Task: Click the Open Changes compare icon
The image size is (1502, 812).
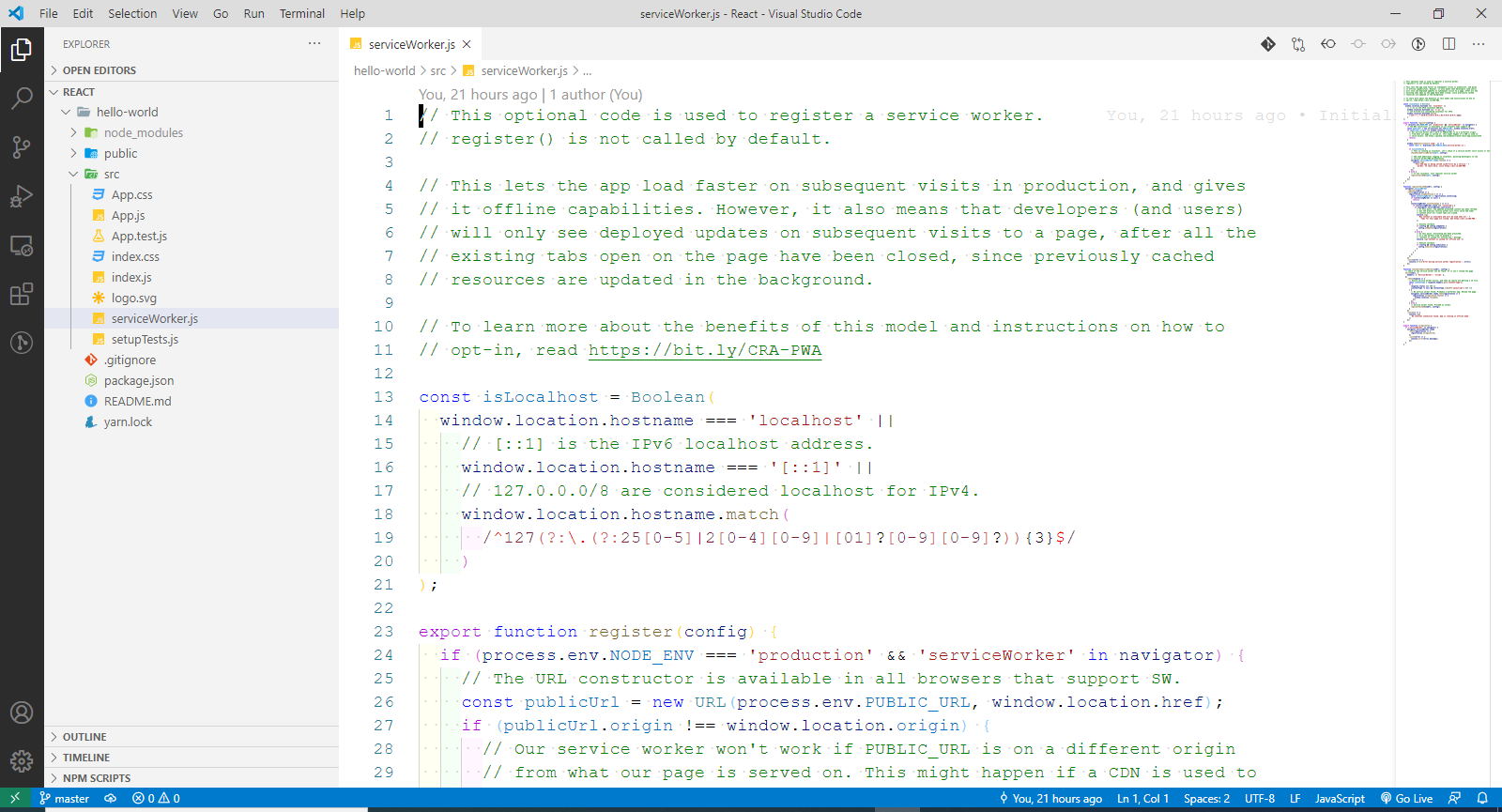Action: pos(1298,44)
